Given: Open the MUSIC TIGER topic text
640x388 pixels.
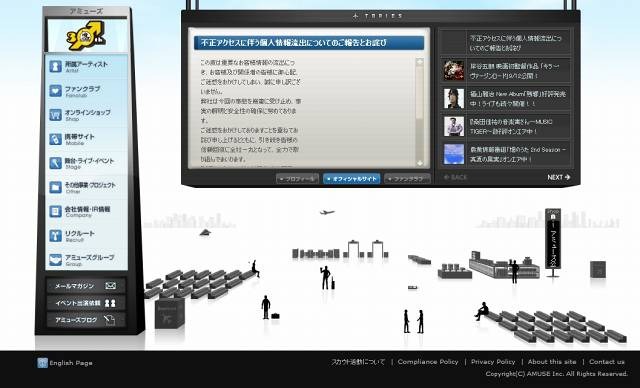Looking at the screenshot, I should coord(511,126).
